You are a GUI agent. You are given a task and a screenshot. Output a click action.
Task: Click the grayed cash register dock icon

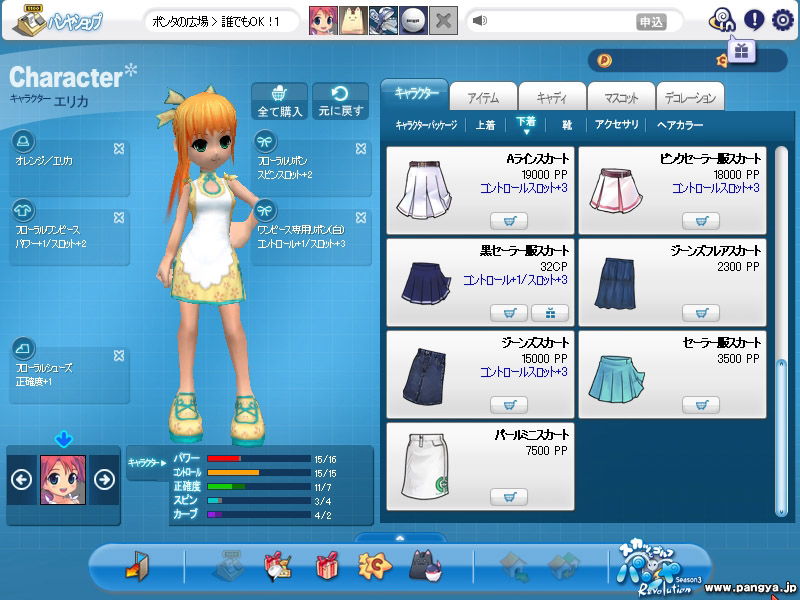(x=229, y=565)
